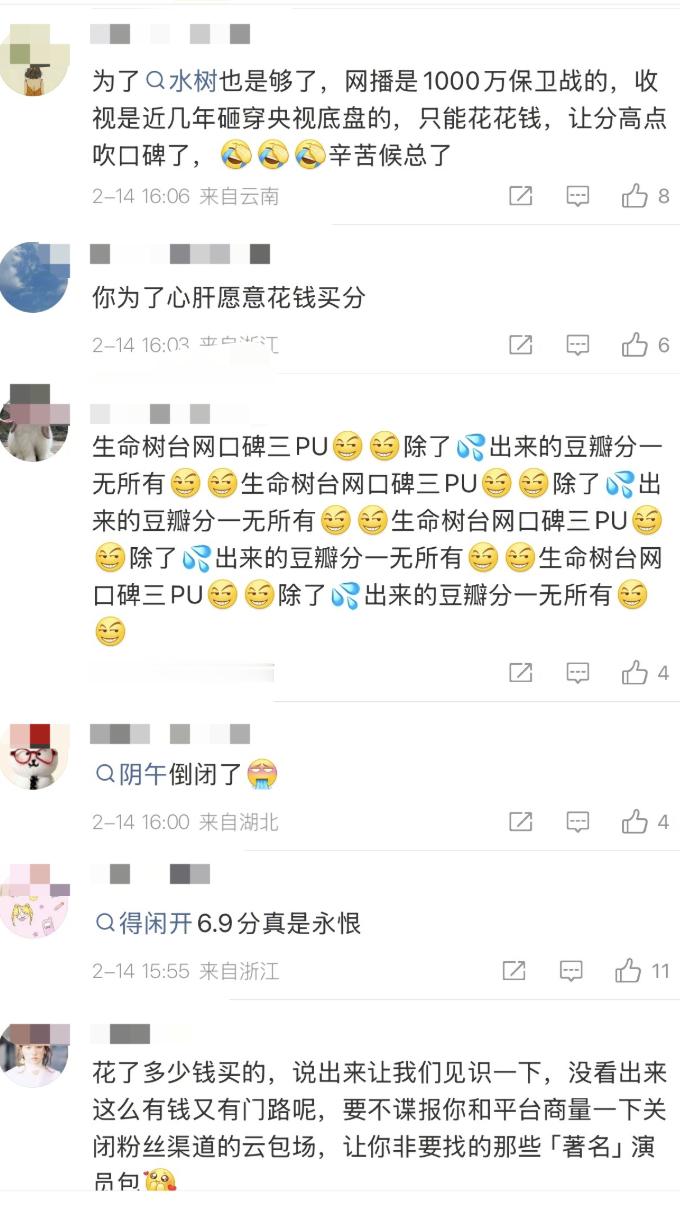
Task: Open avatar of the 来自云南 commenter
Action: (x=35, y=60)
